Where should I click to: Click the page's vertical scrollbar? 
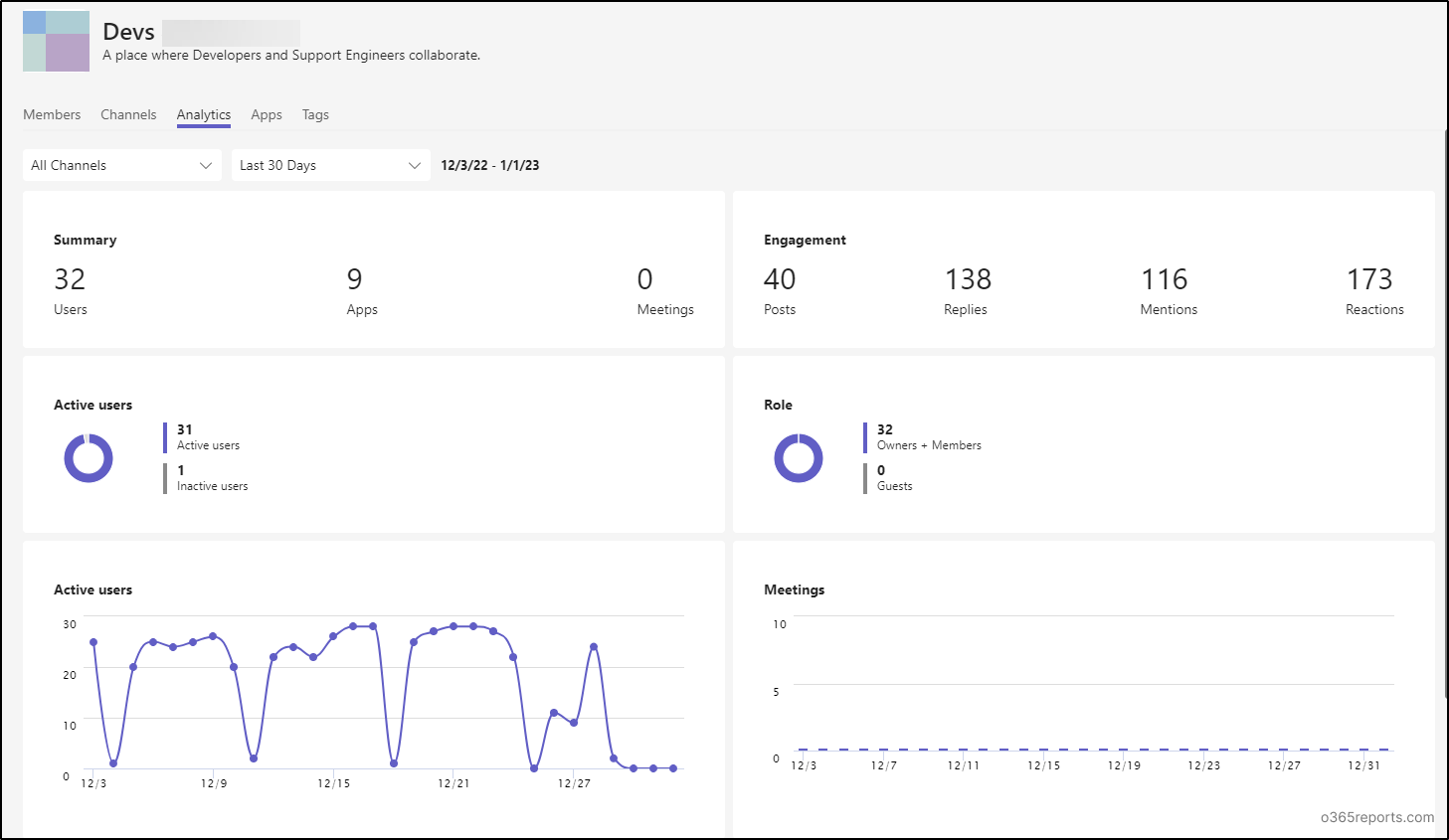(1445, 413)
